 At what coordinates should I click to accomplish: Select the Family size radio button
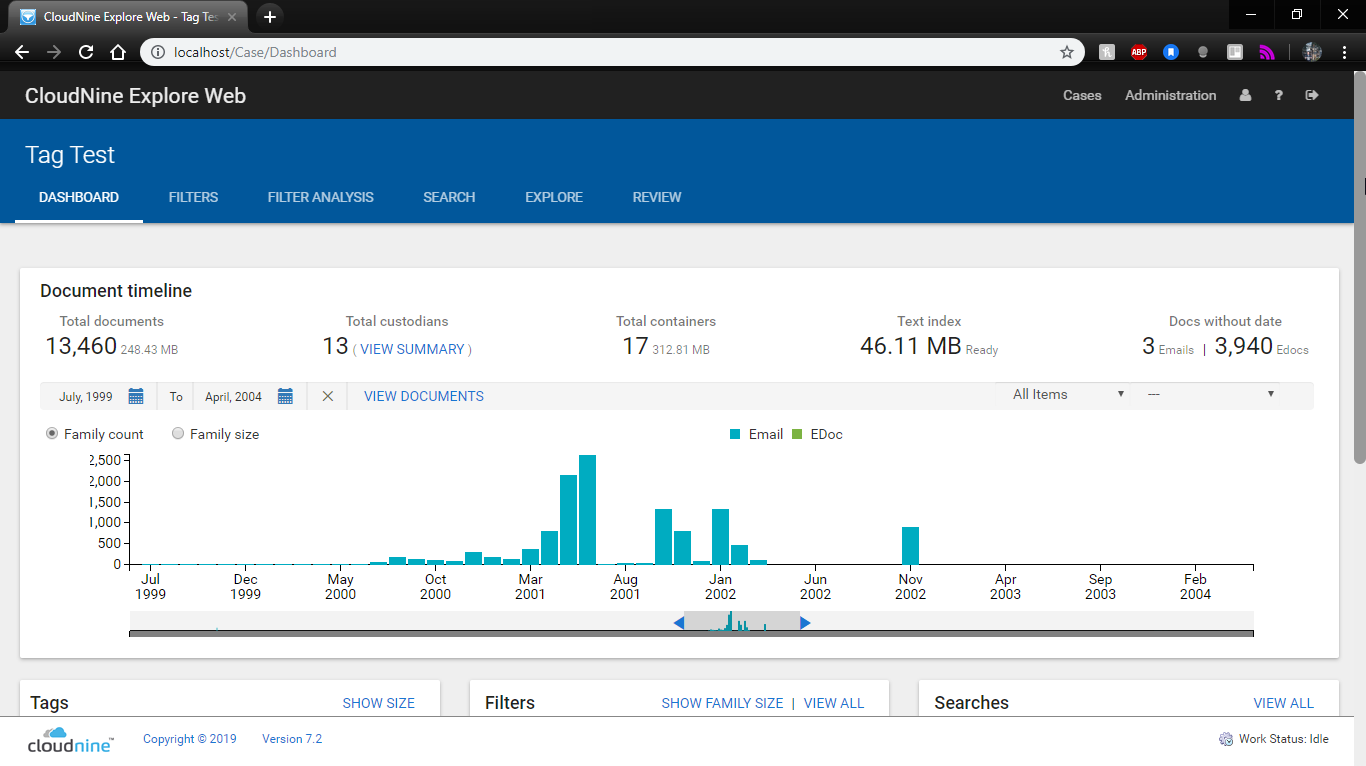(178, 433)
